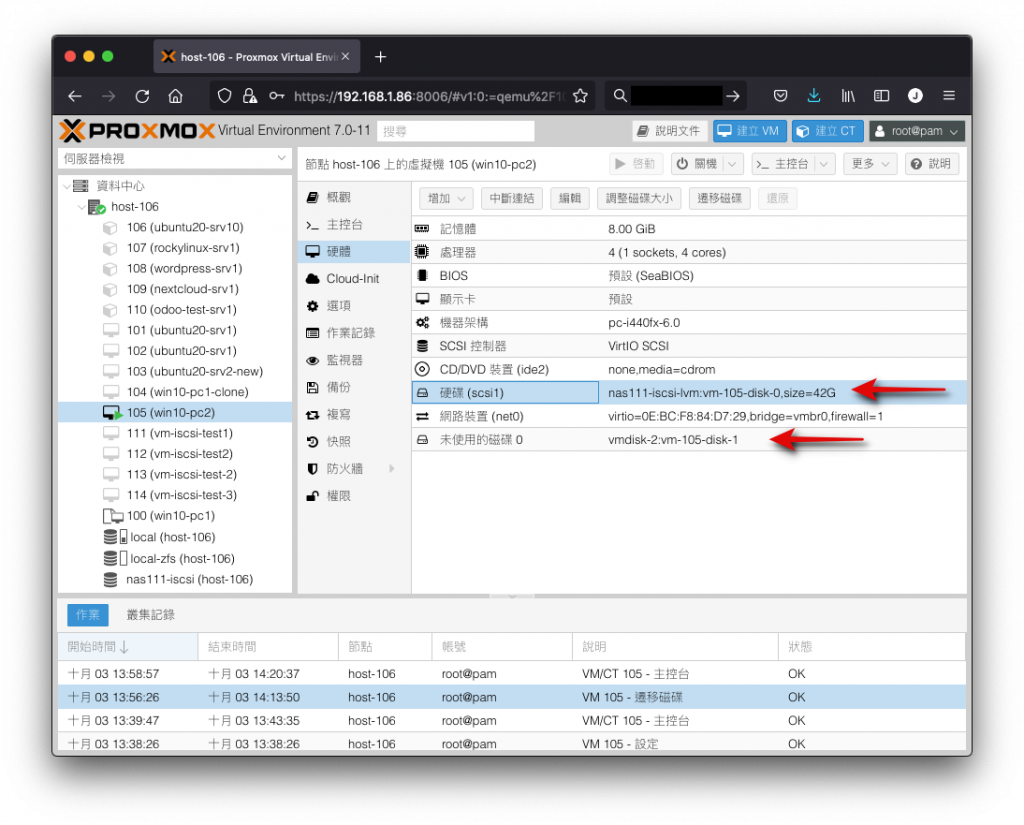
Task: Toggle the browser sidebar icon
Action: coord(881,96)
